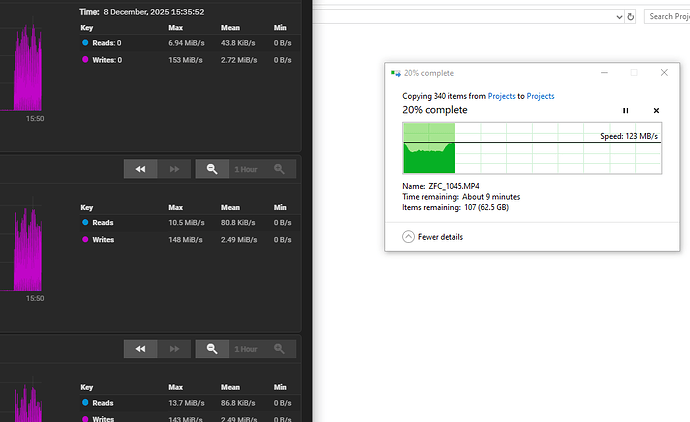Zoom in the chart above the 10.5 MiB/s reads legend
Viewport: 690px width, 422px height.
(279, 170)
